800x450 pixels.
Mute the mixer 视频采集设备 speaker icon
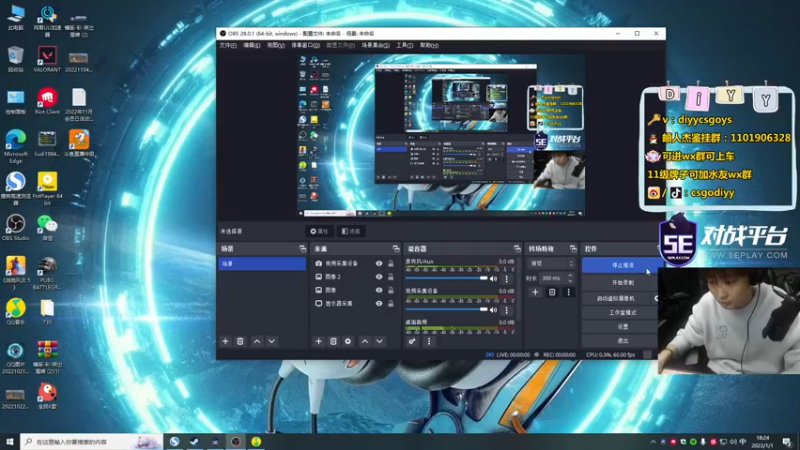[493, 310]
